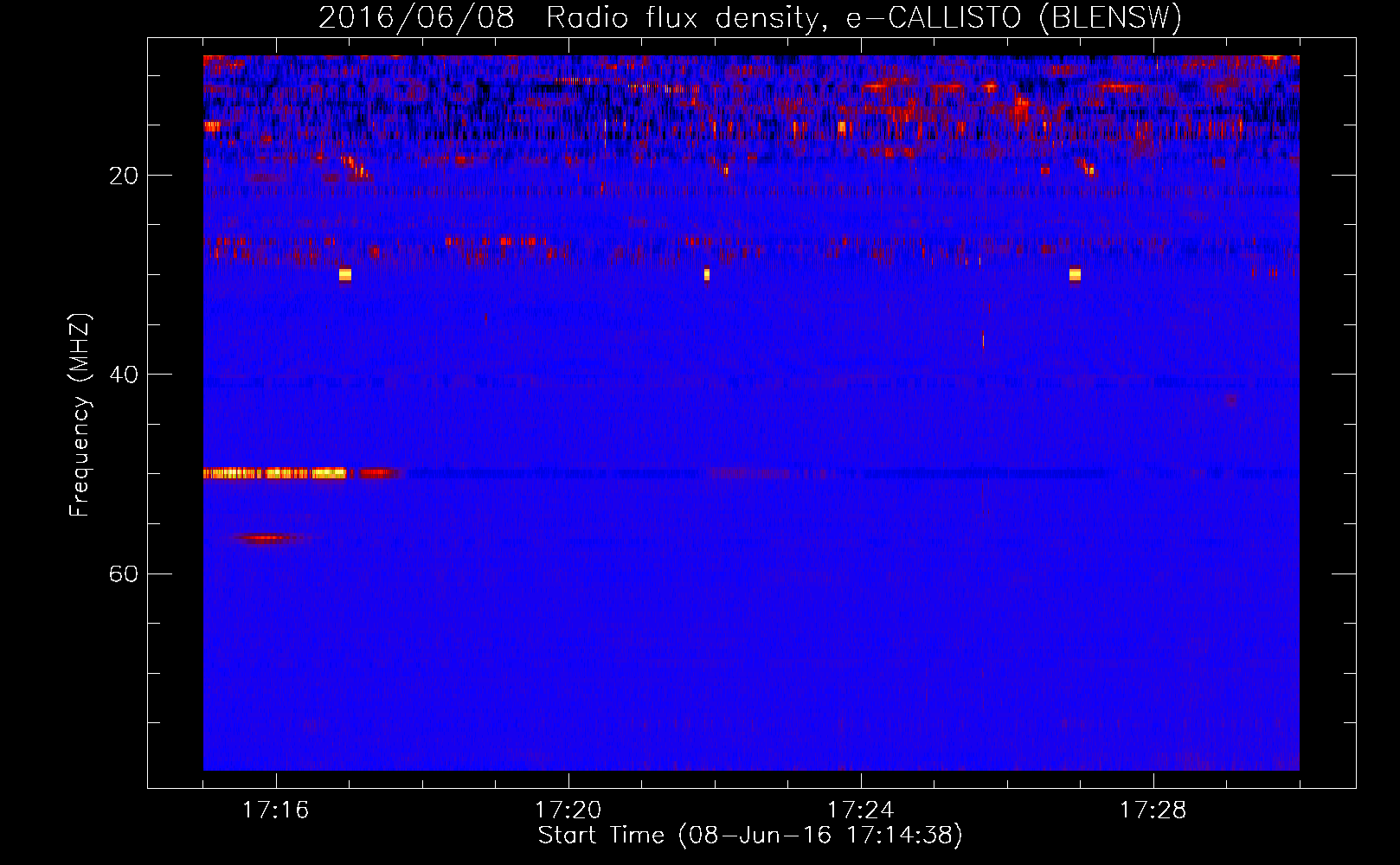Click the 17:20 time tick label

(x=568, y=810)
